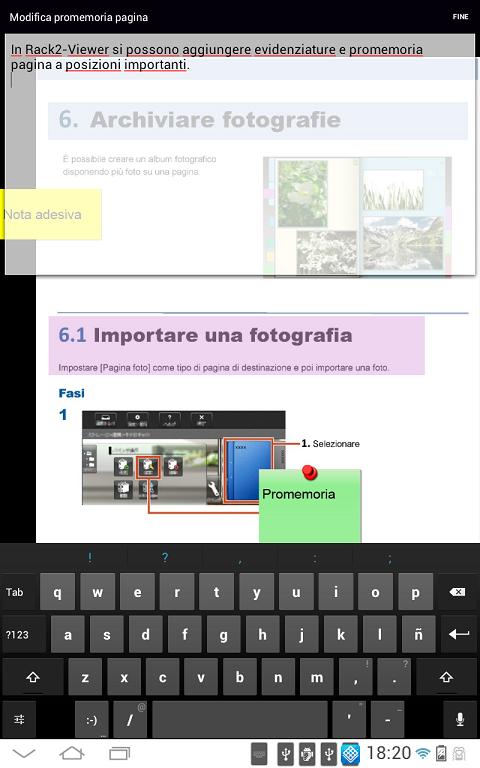Tap the apostrophe key

[x=349, y=720]
